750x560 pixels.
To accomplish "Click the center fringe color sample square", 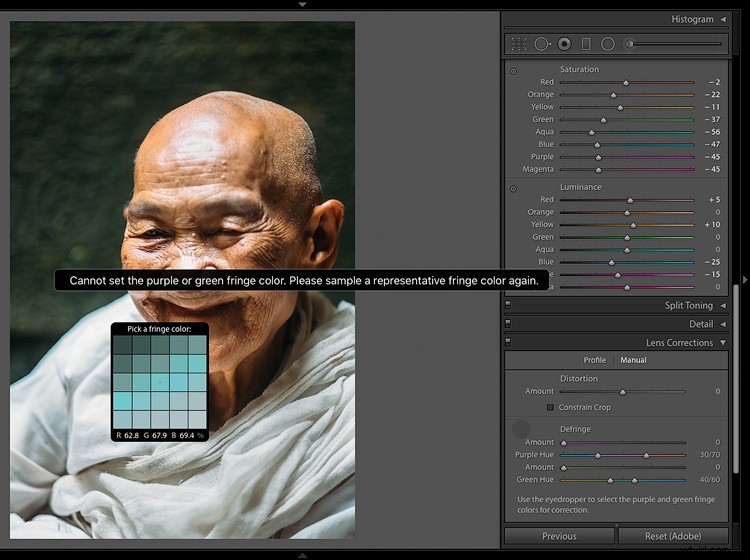I will 160,382.
